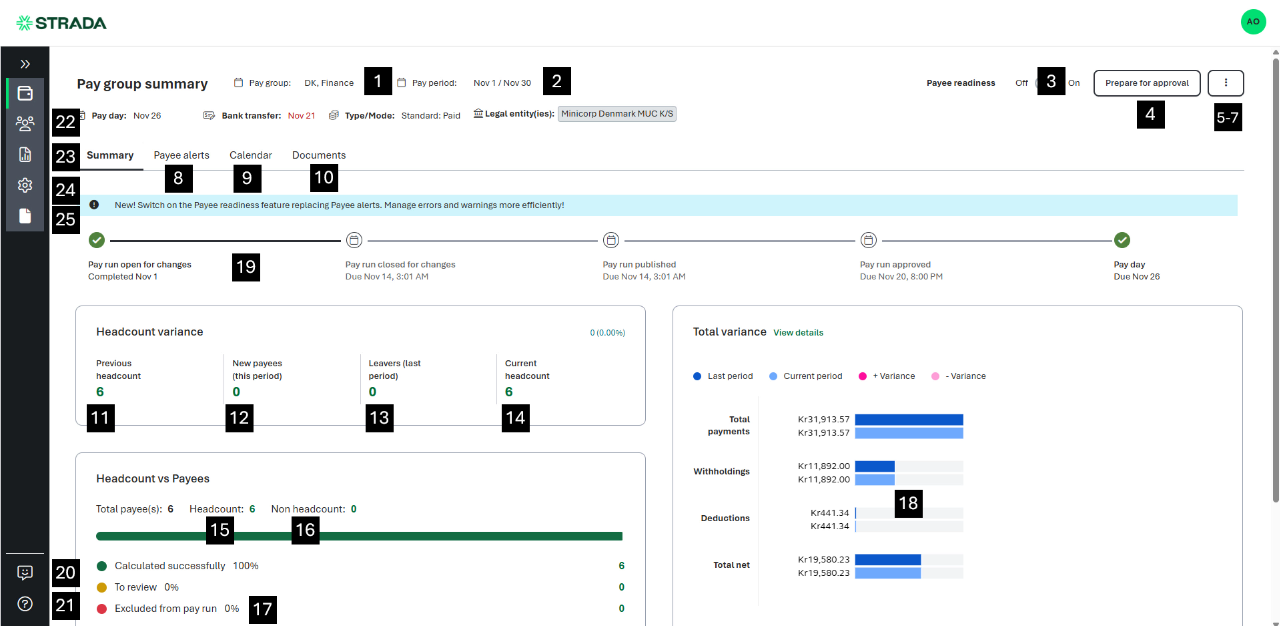Viewport: 1280px width, 626px height.
Task: Click the 'Total payee(s):' label
Action: [129, 509]
